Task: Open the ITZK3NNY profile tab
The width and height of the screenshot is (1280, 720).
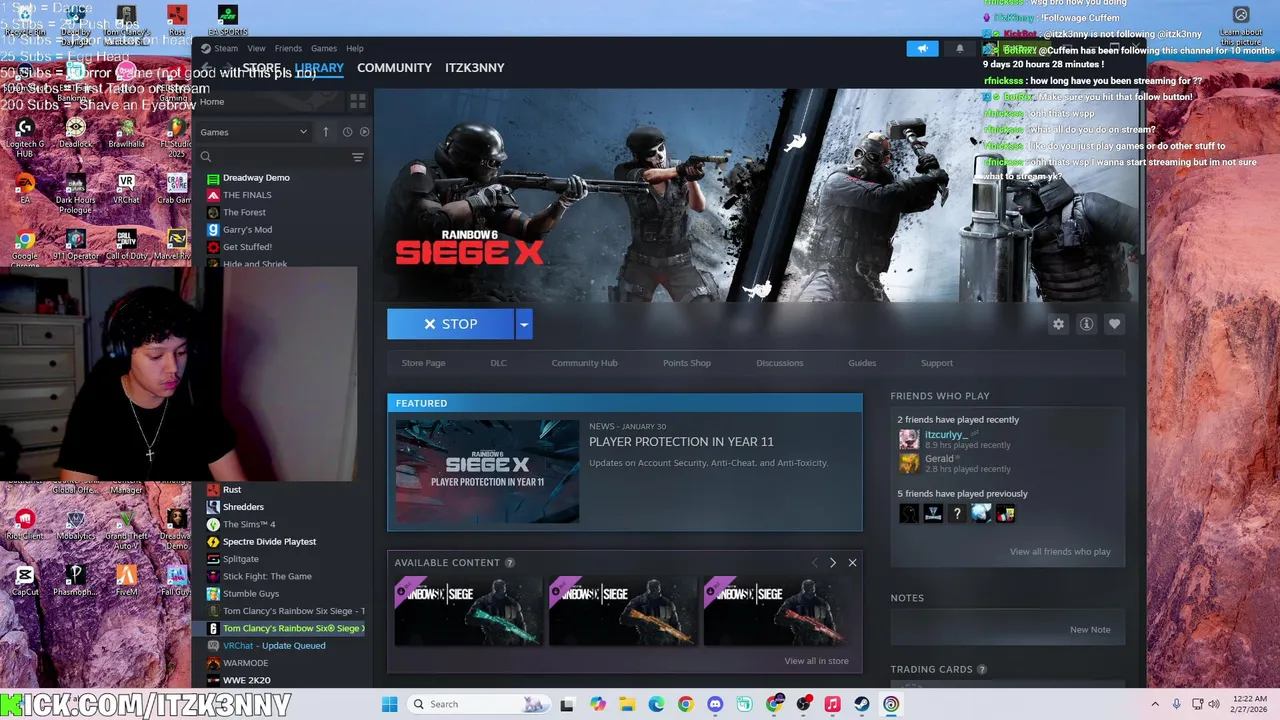Action: click(x=474, y=68)
